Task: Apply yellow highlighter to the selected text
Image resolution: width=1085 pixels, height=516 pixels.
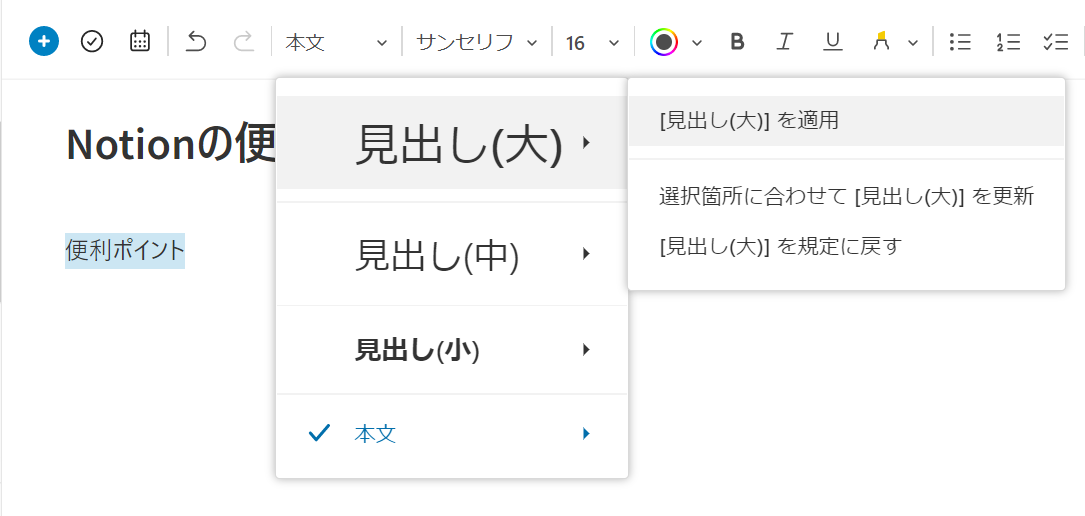Action: [x=881, y=42]
